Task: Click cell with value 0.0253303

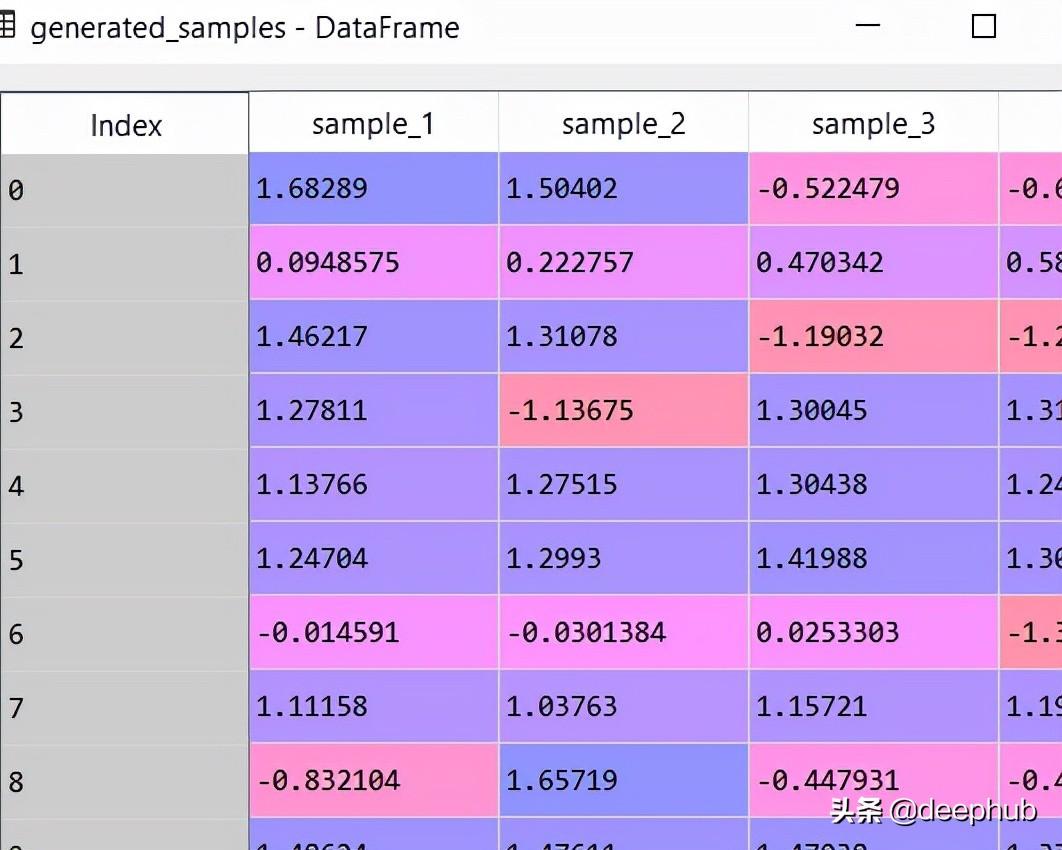Action: coord(873,632)
